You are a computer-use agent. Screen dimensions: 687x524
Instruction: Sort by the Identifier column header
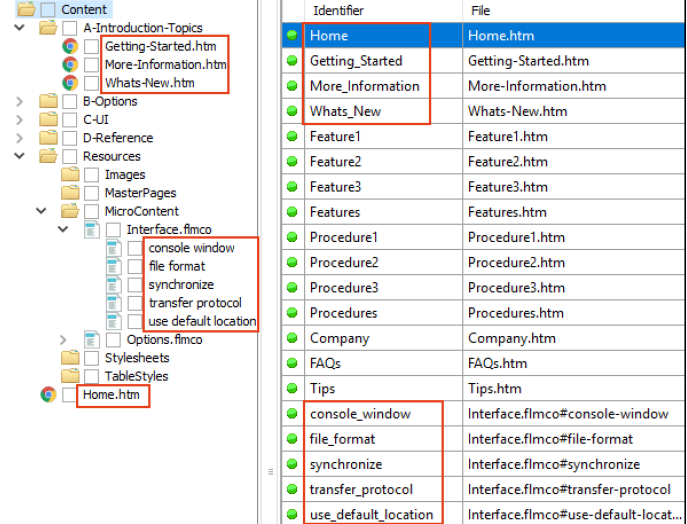point(339,11)
